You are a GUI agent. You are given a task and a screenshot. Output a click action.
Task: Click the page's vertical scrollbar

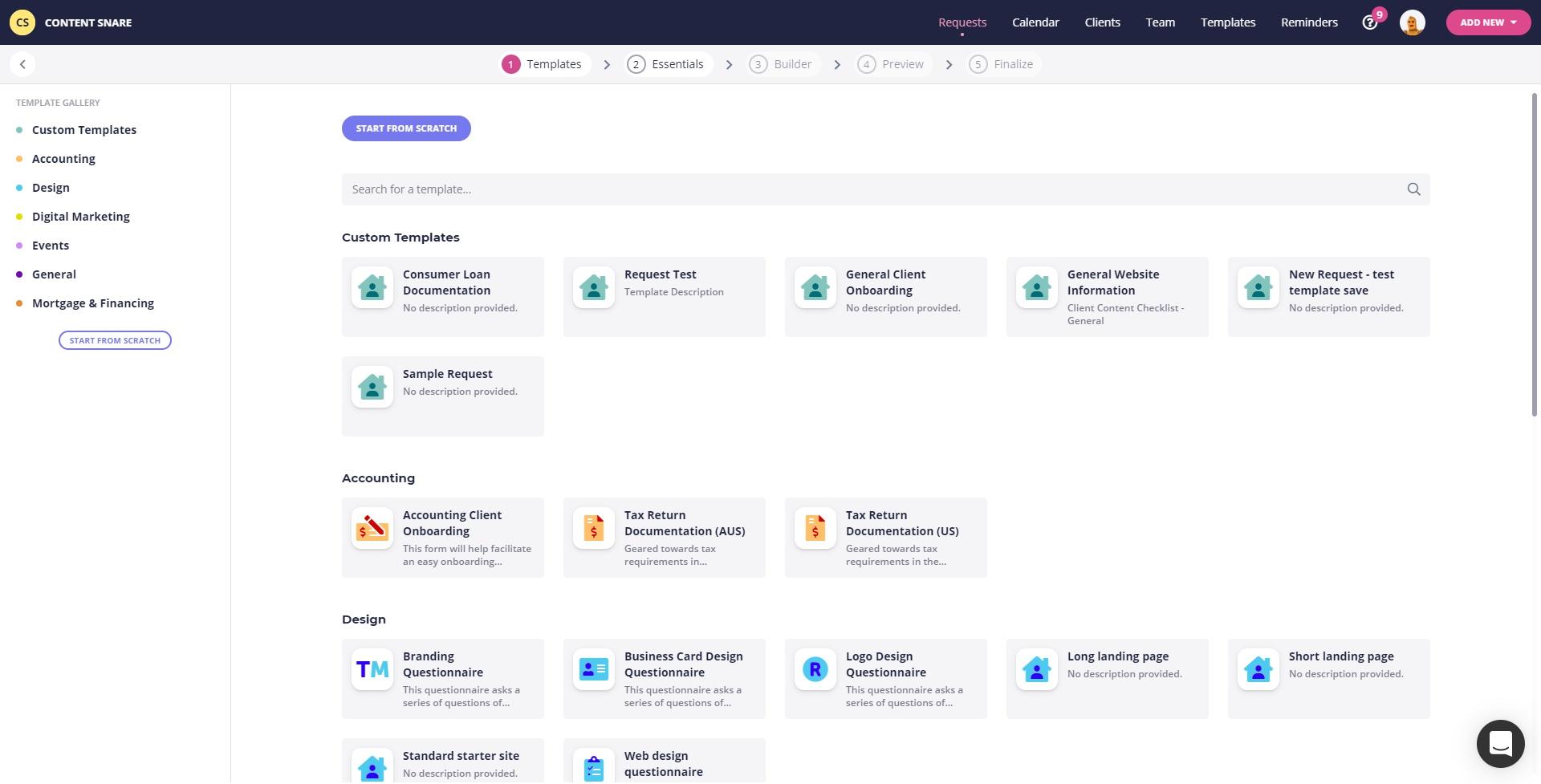1535,255
